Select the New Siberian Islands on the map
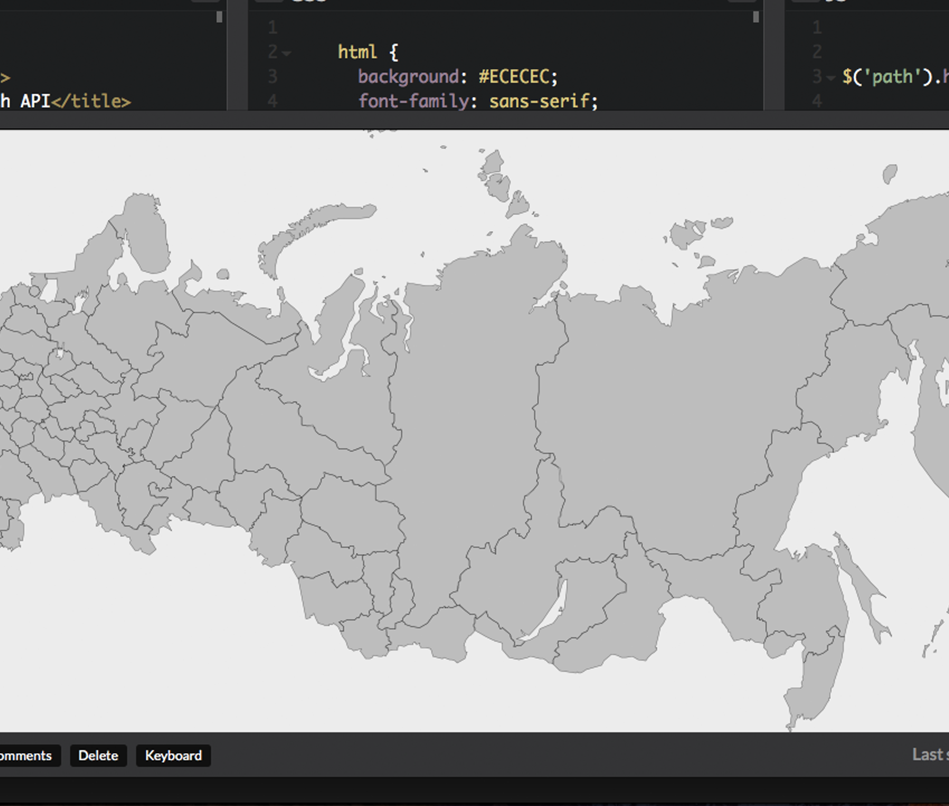Image resolution: width=949 pixels, height=806 pixels. (688, 235)
